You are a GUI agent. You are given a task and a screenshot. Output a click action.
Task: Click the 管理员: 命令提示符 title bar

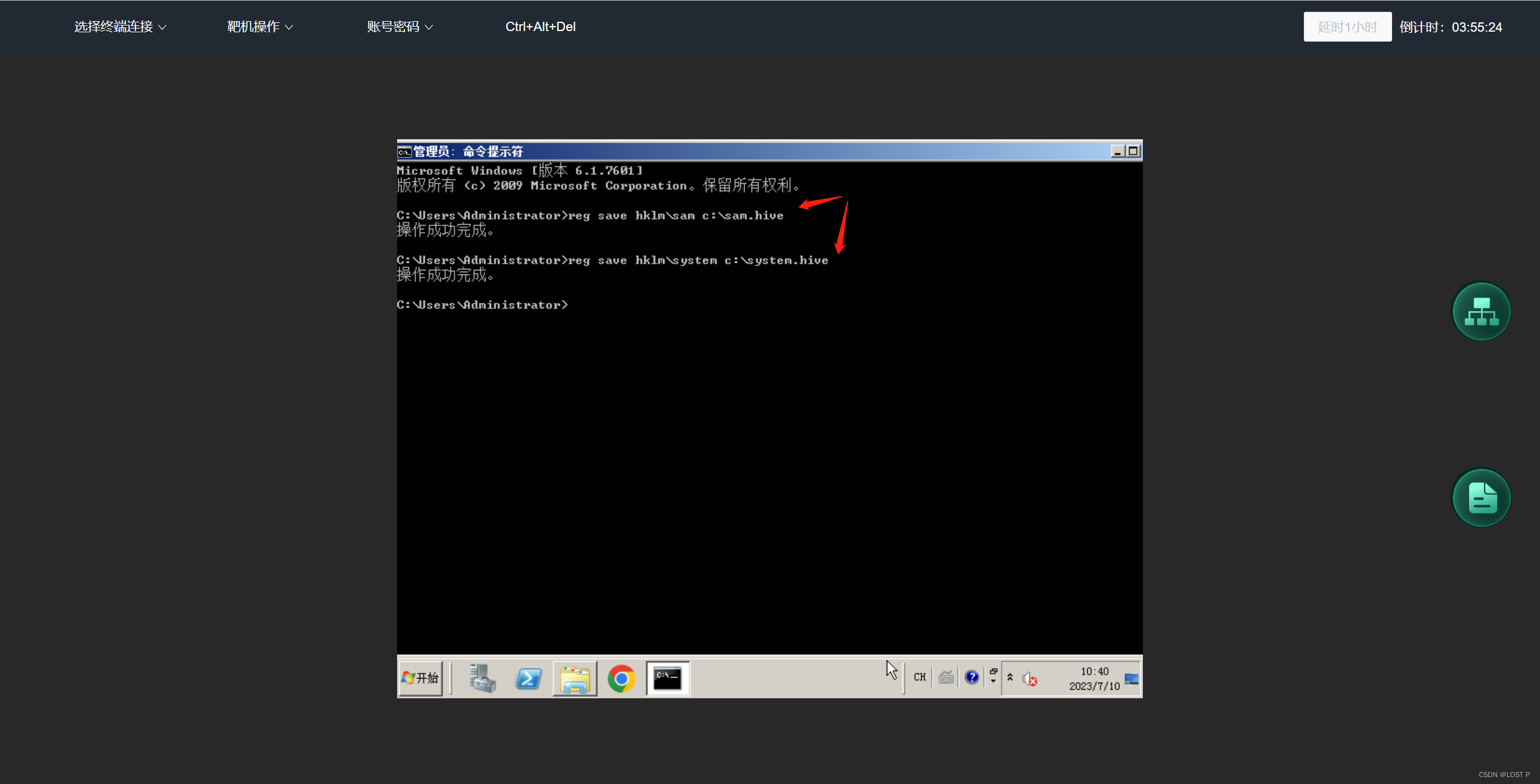pyautogui.click(x=769, y=151)
